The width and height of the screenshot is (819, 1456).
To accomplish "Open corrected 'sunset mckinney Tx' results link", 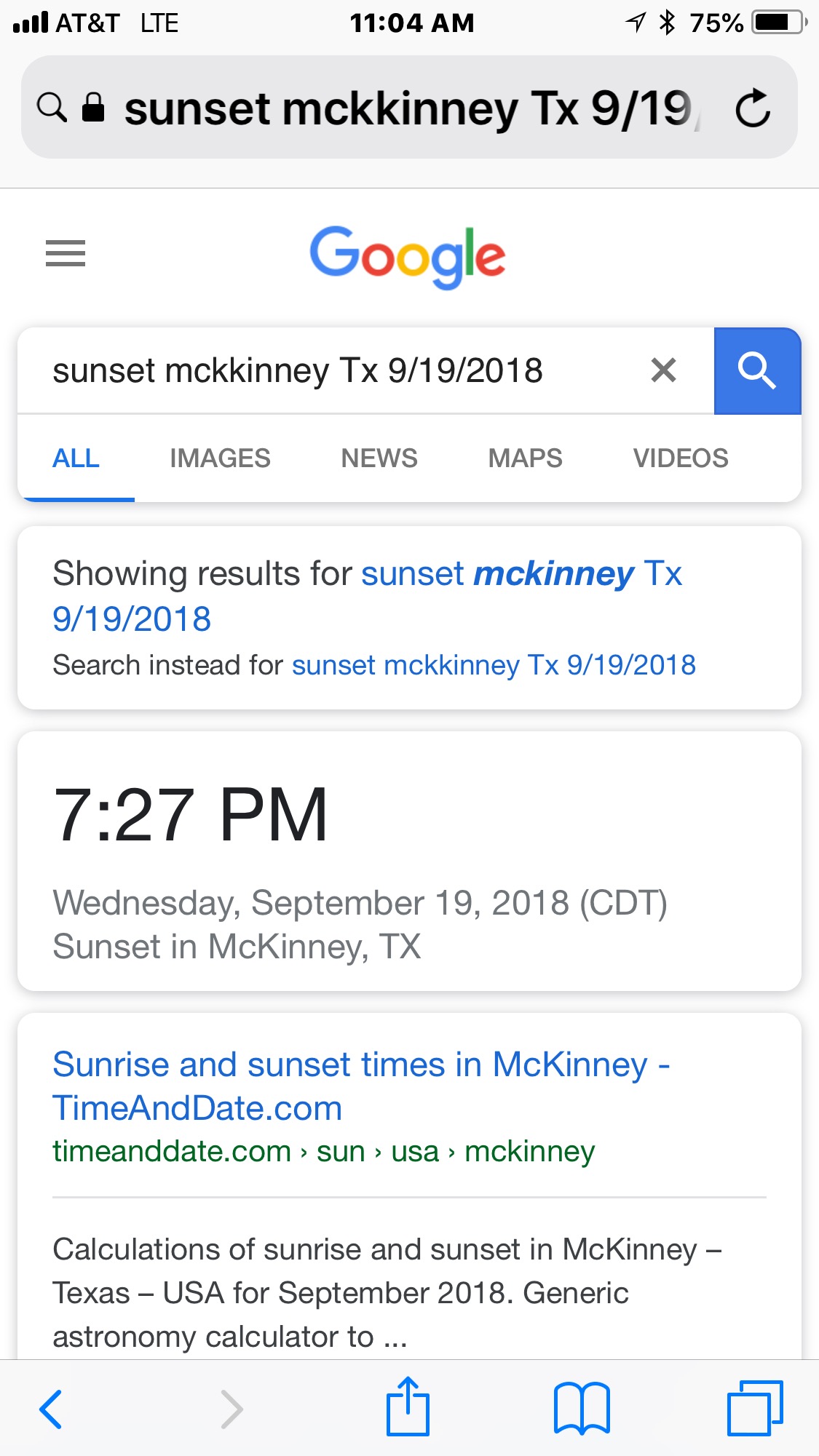I will pos(521,575).
